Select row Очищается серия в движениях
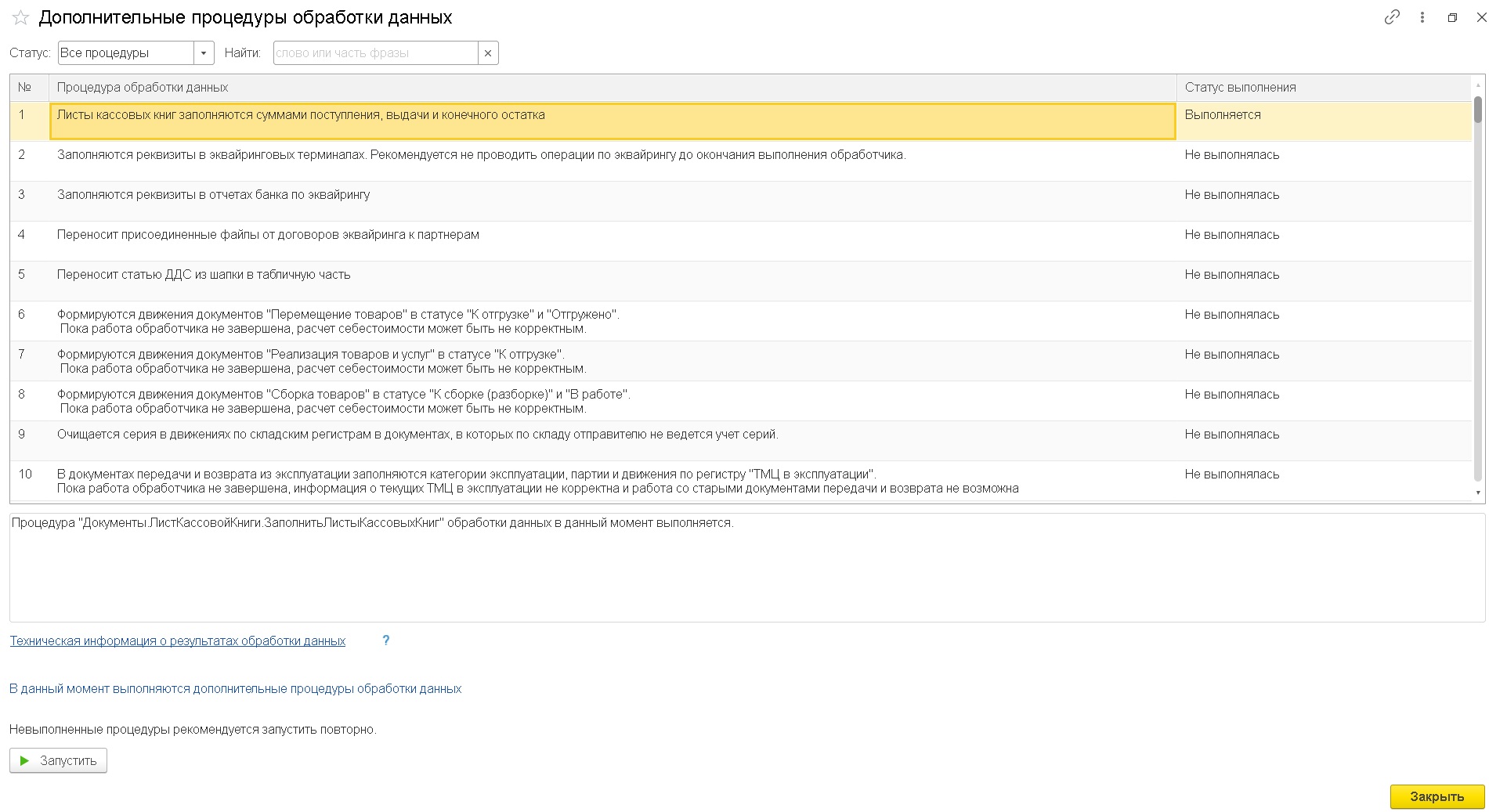This screenshot has height=812, width=1489. click(613, 441)
